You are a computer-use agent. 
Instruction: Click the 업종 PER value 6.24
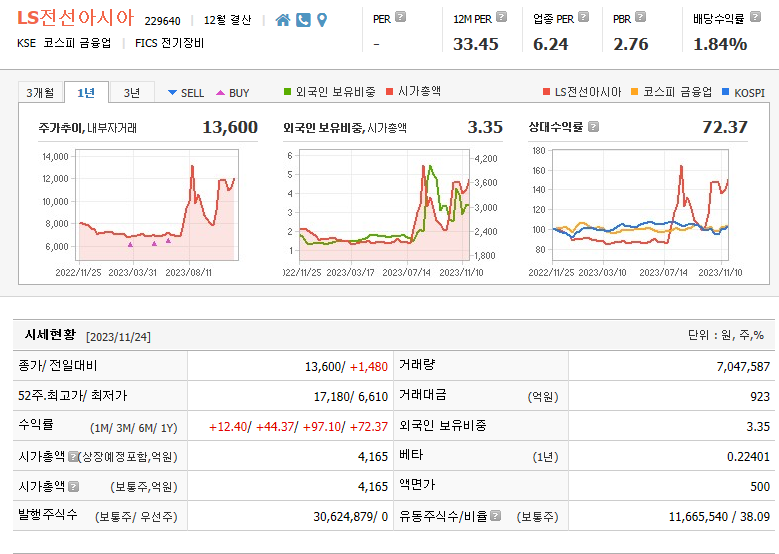550,44
